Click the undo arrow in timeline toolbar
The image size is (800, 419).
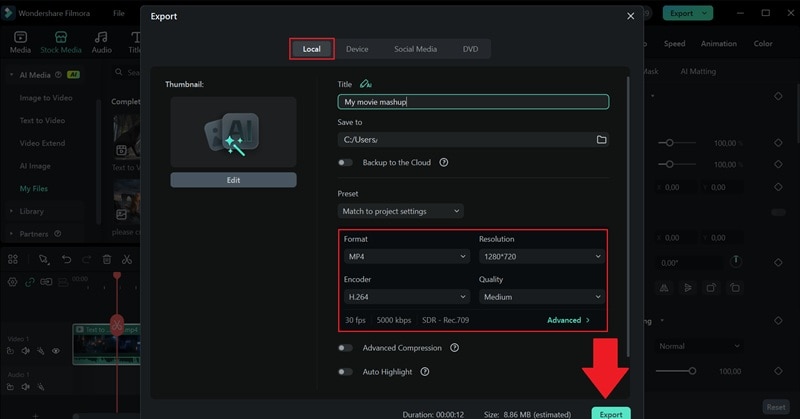coord(66,259)
